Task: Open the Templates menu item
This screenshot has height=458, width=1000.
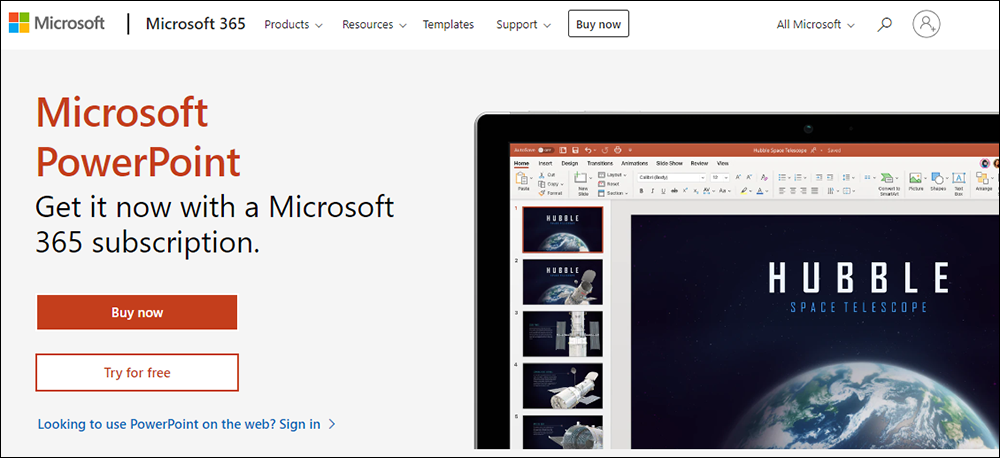Action: click(448, 24)
